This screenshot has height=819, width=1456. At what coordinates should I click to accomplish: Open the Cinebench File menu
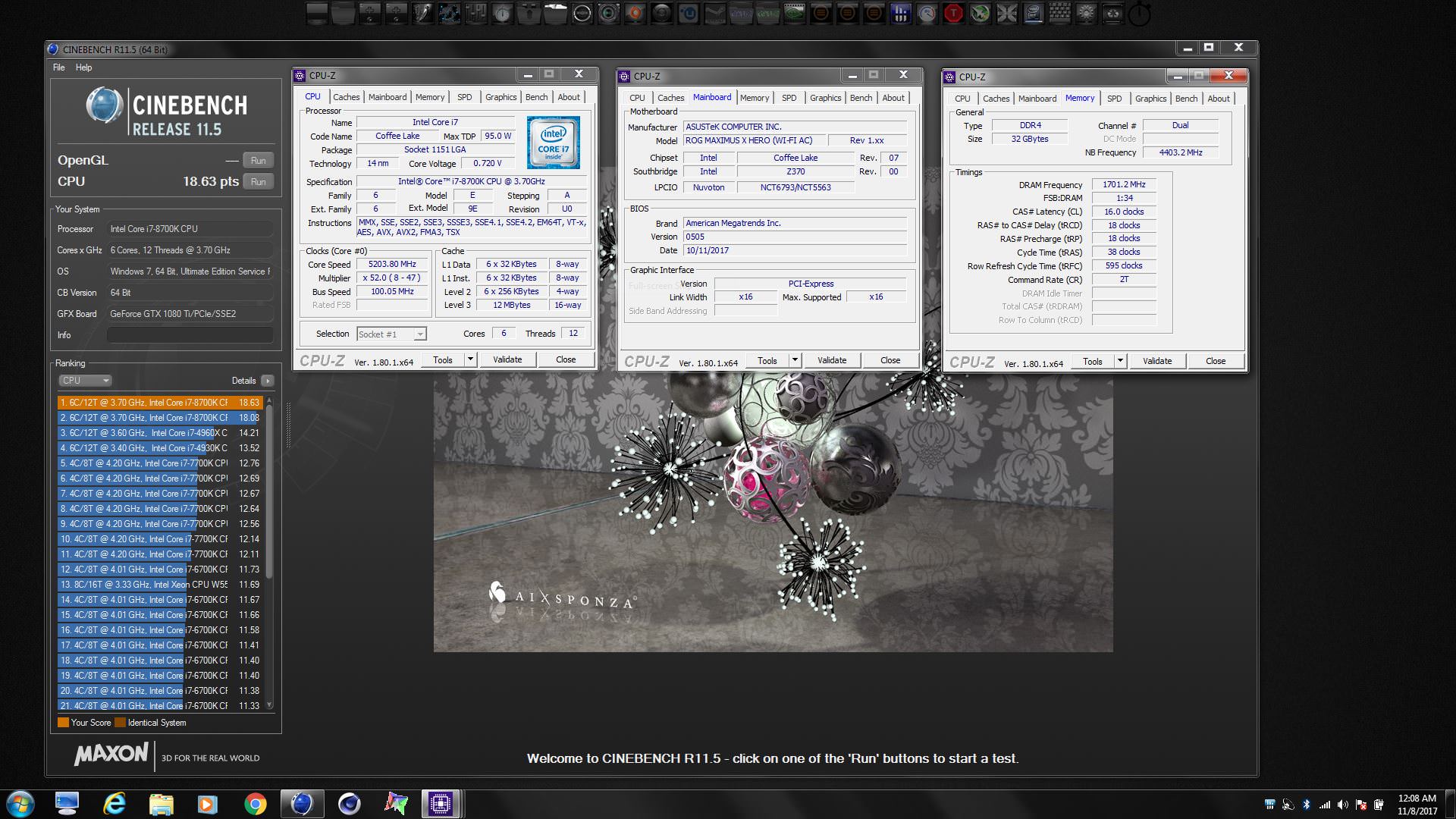tap(58, 67)
